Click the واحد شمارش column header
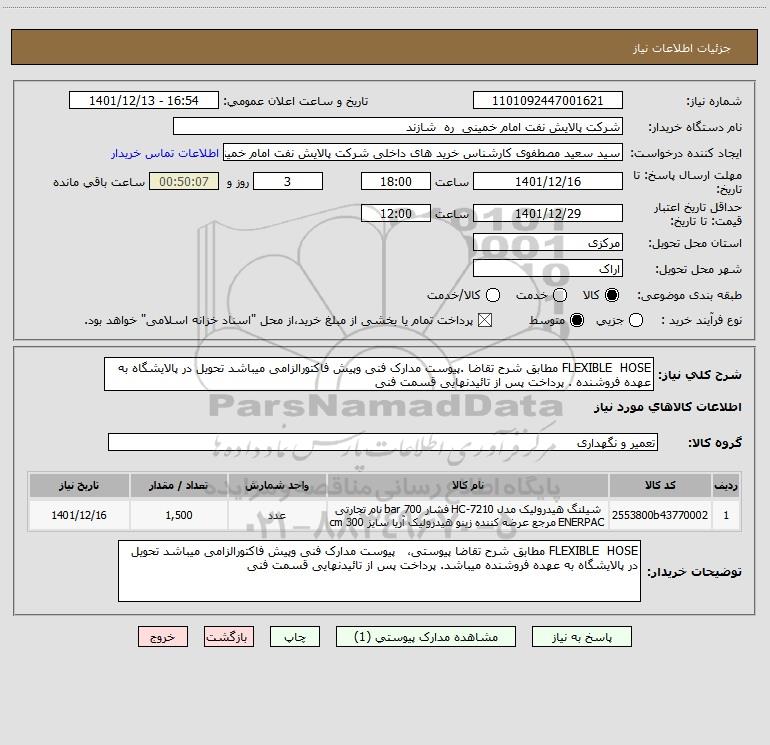 [277, 485]
